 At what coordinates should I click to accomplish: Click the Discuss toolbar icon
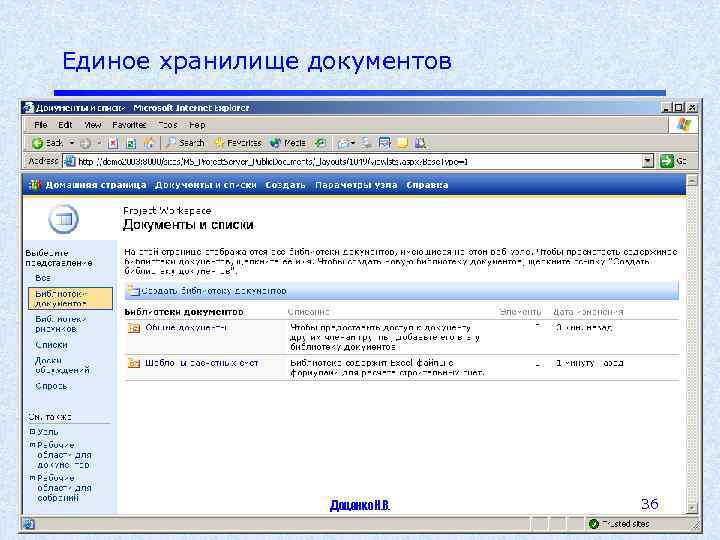(403, 143)
